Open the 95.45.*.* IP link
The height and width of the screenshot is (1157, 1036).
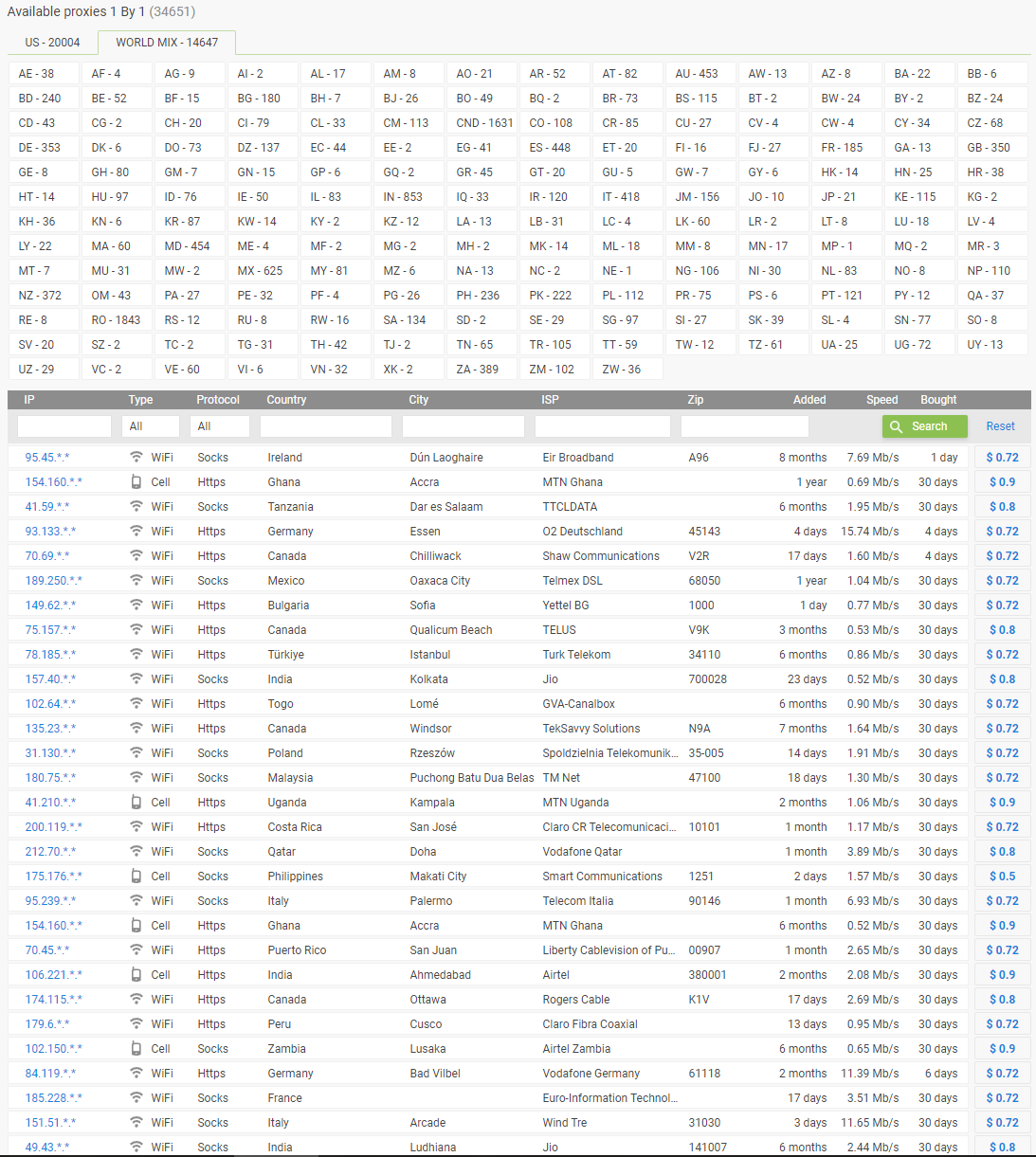click(x=47, y=457)
